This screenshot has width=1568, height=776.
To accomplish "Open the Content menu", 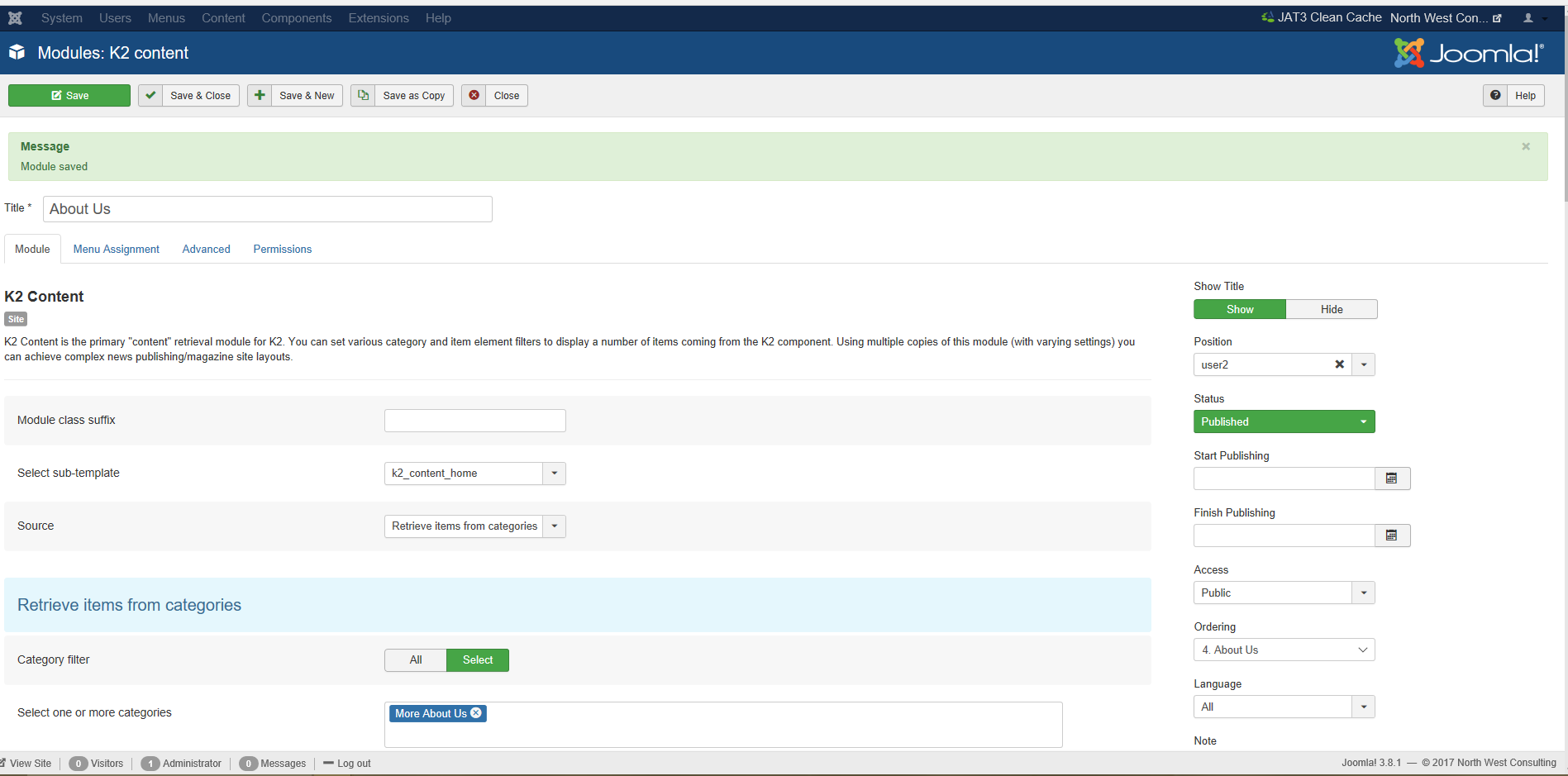I will click(x=223, y=18).
